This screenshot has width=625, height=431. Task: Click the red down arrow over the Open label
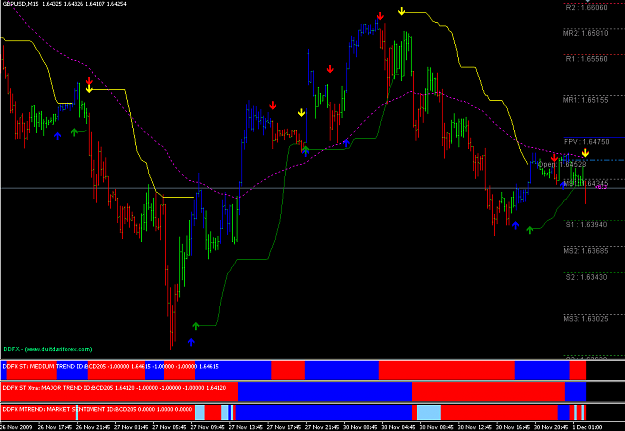[x=554, y=158]
